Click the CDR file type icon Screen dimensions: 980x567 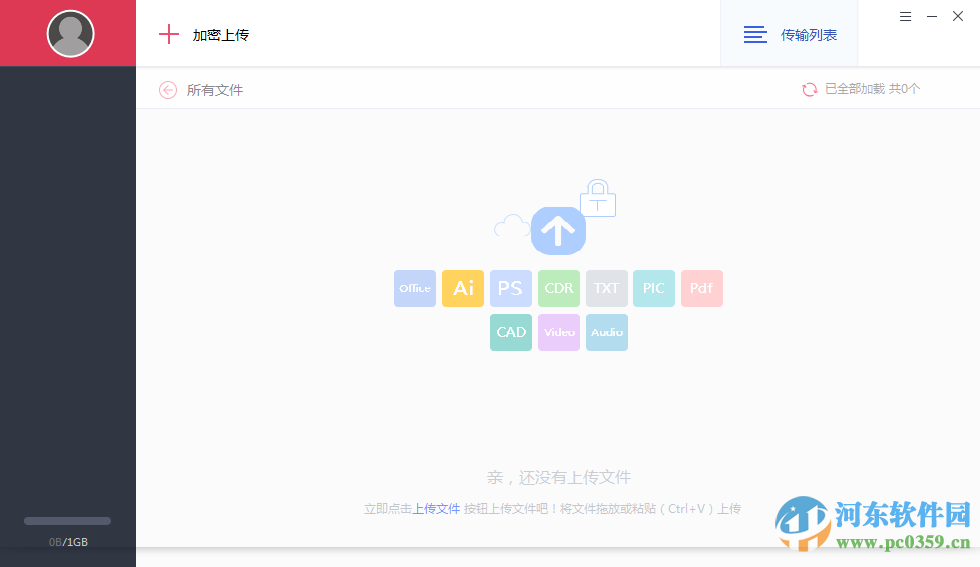click(x=559, y=288)
